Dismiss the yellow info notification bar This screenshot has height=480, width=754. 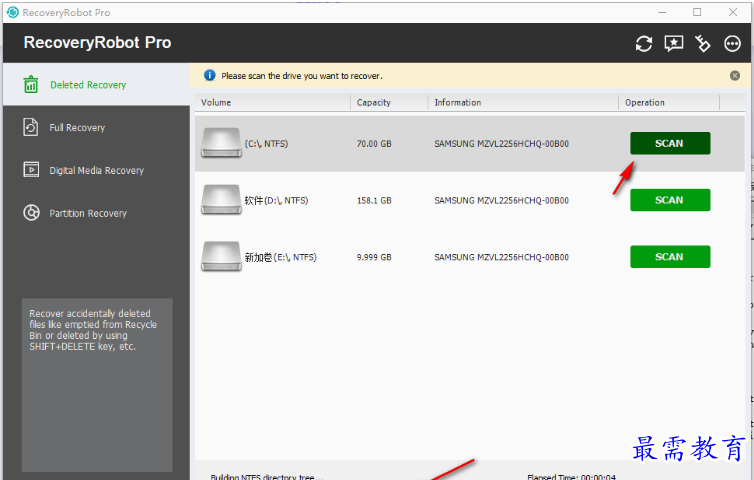click(735, 76)
